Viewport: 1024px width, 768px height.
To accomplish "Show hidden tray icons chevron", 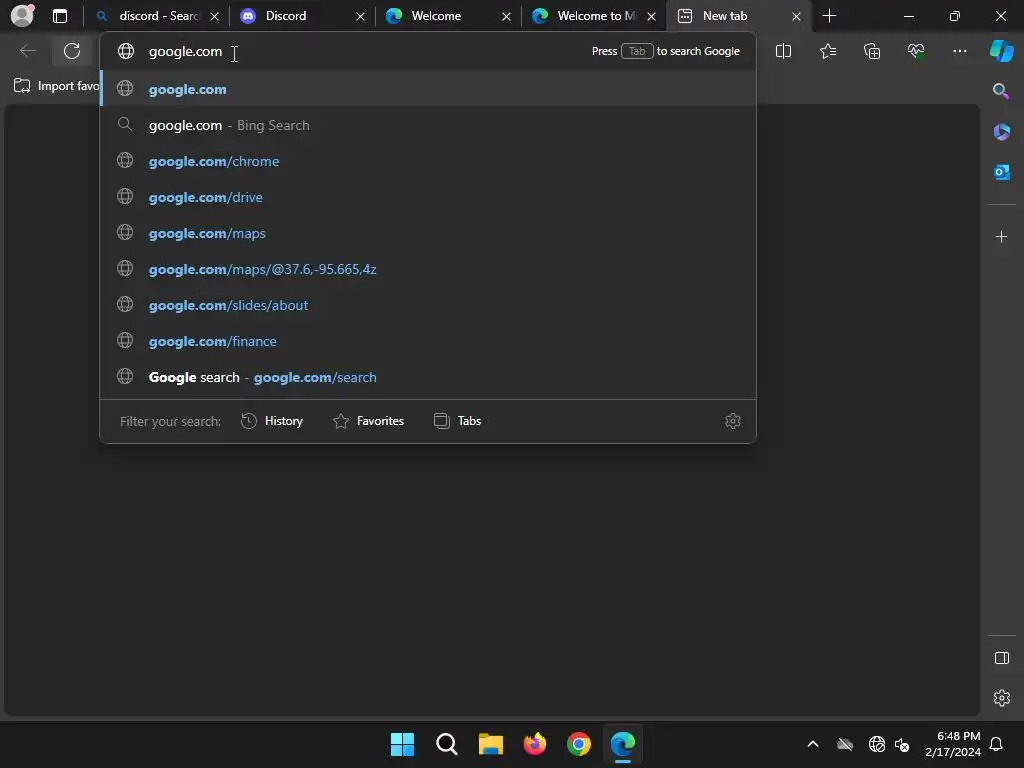I will [813, 744].
